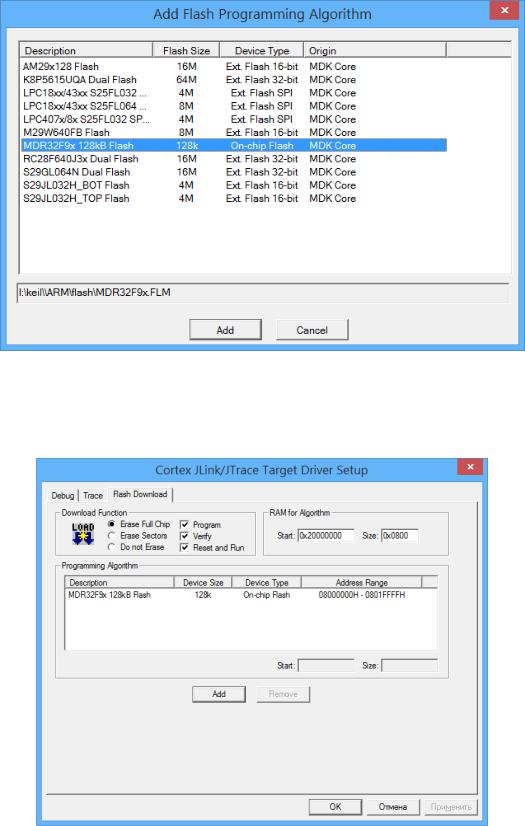The height and width of the screenshot is (826, 525).
Task: Select MDR32F9x 128kB Flash in Programming Algorithm list
Action: pos(110,595)
